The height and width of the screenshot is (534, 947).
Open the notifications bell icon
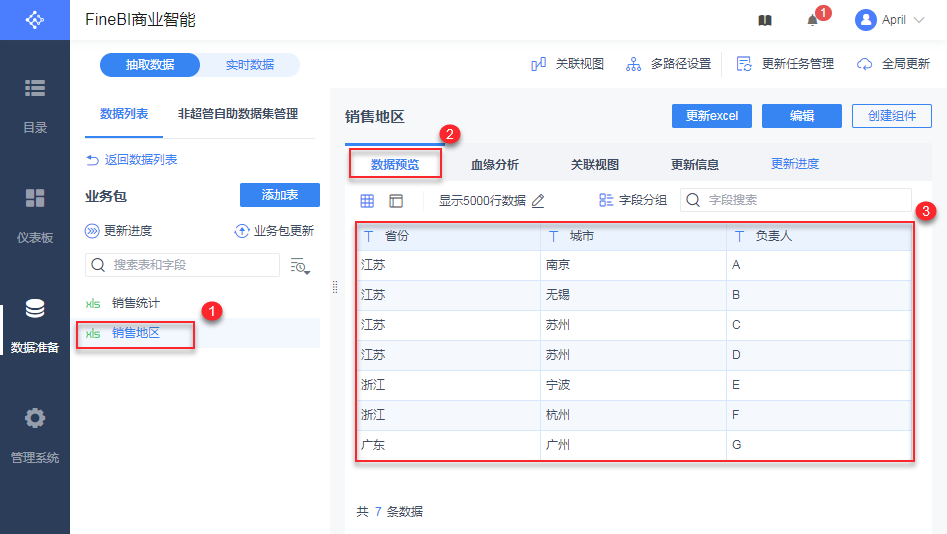point(813,20)
